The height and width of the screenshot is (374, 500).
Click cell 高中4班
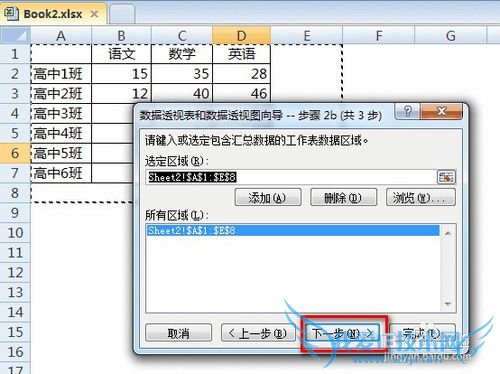61,133
